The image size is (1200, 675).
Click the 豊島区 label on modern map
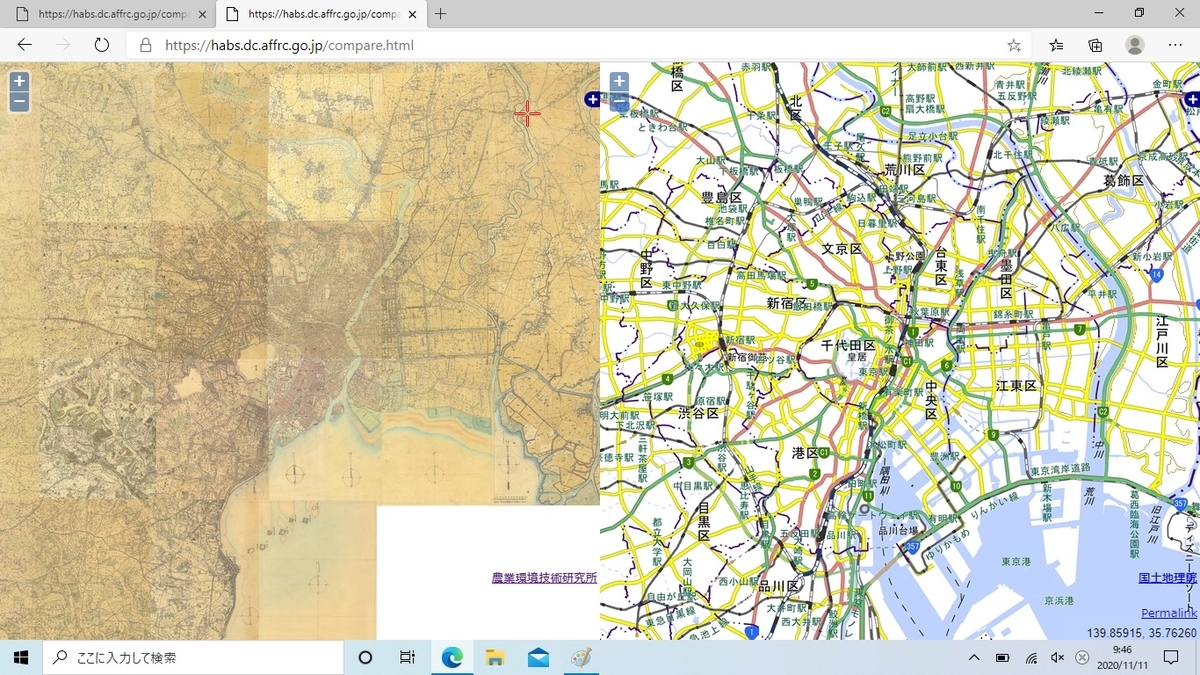coord(719,198)
